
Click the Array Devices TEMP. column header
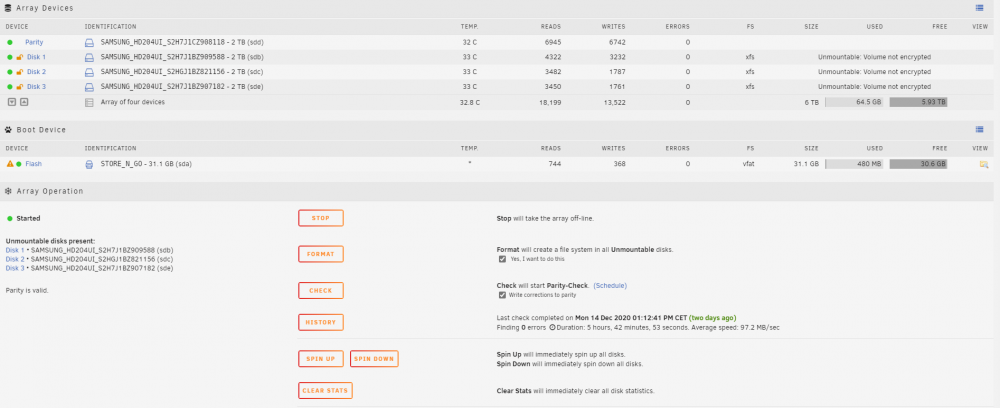[x=469, y=27]
